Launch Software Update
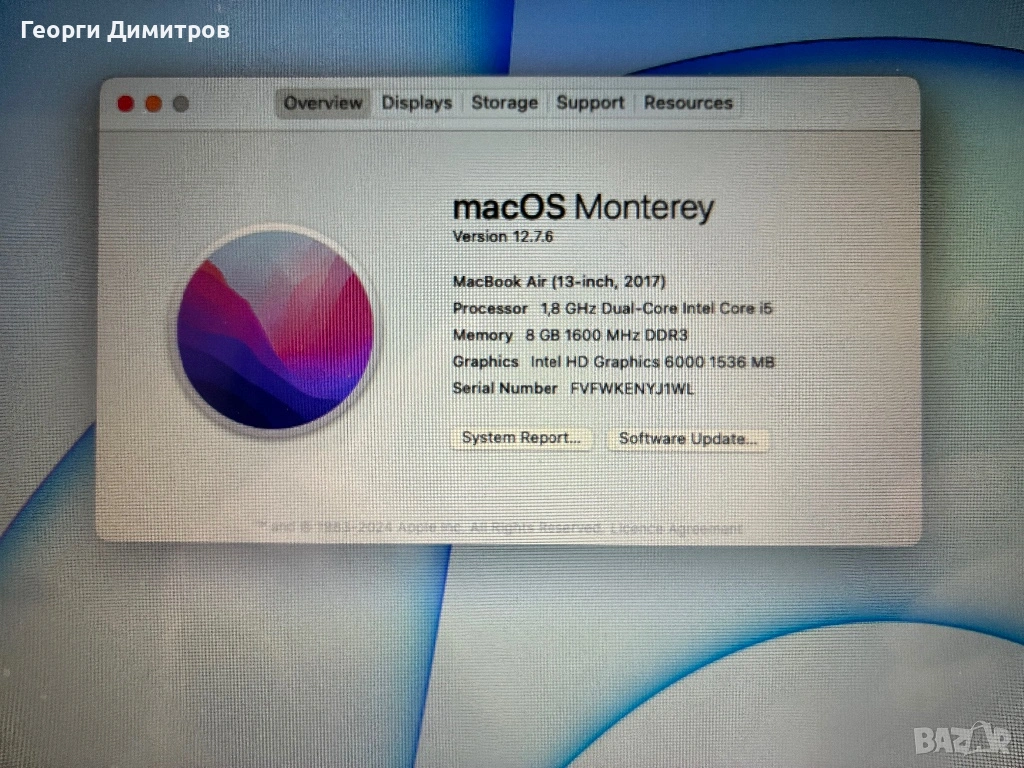1024x768 pixels. click(x=688, y=438)
